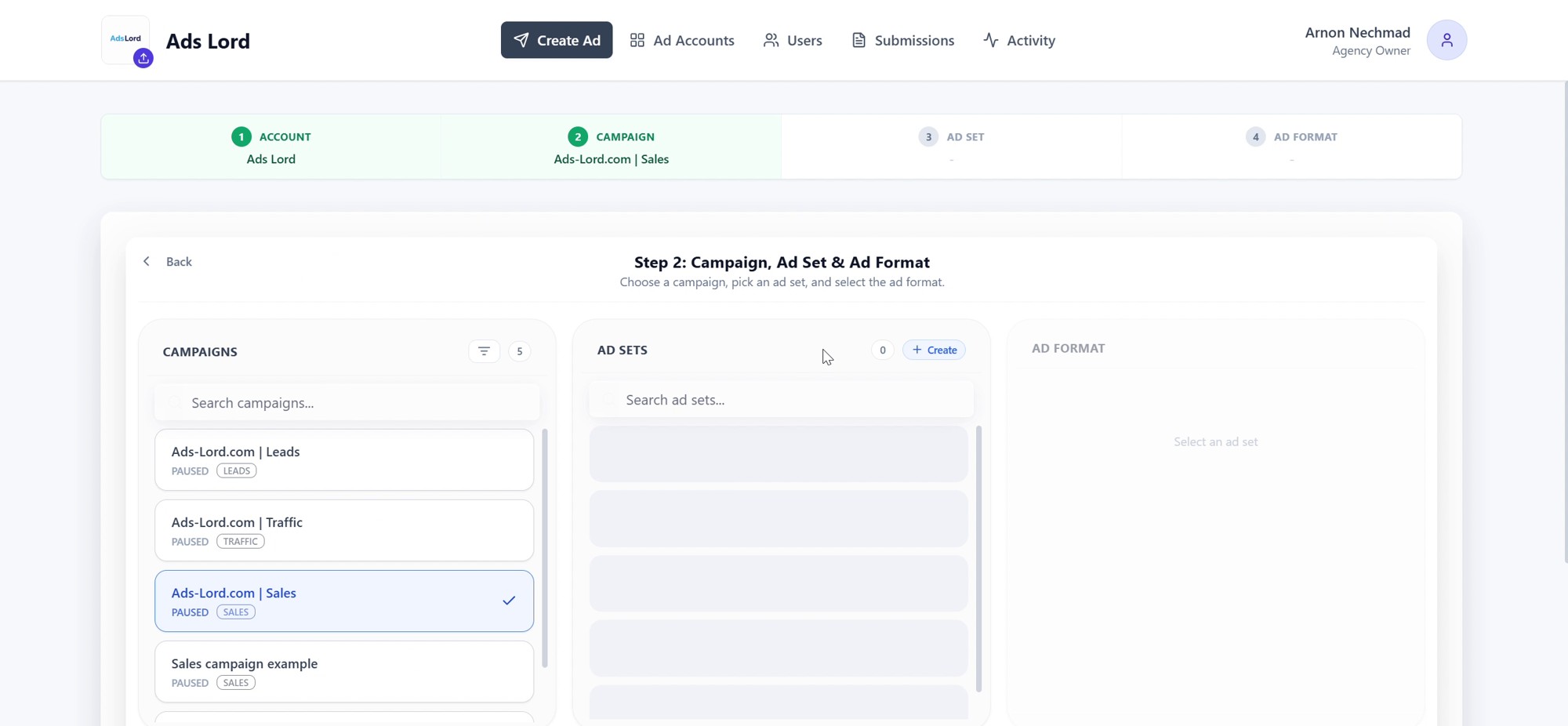Click the green step 2 number circle
The height and width of the screenshot is (726, 1568).
click(578, 136)
